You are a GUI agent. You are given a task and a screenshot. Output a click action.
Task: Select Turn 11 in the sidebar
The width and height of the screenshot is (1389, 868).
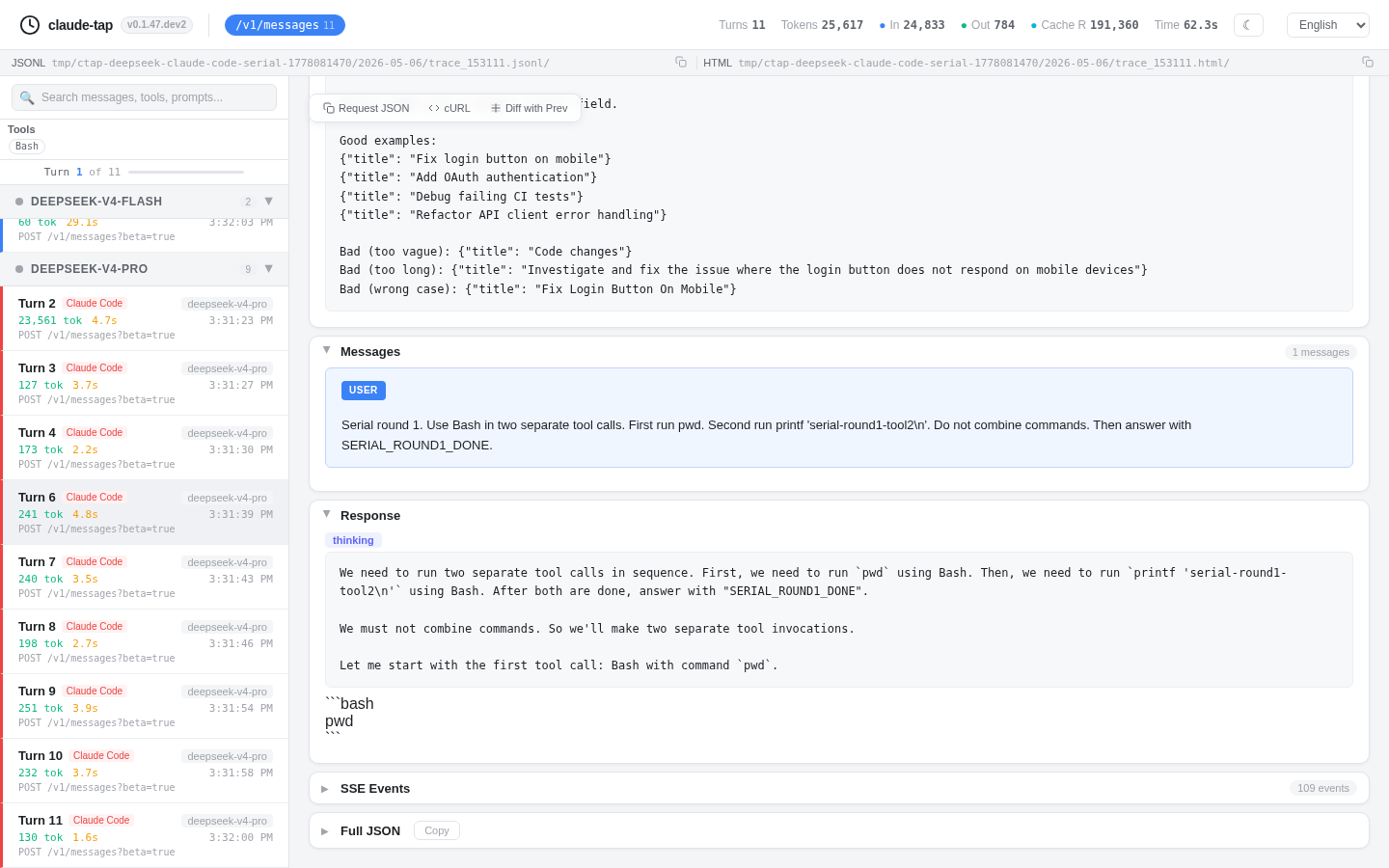coord(145,835)
